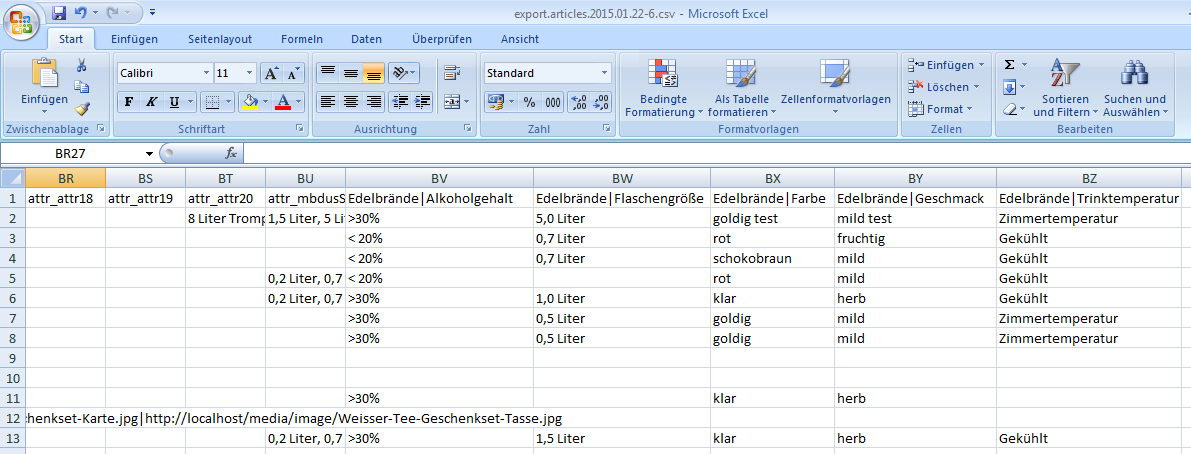The image size is (1191, 454).
Task: Enable center horizontal text alignment
Action: pyautogui.click(x=350, y=102)
